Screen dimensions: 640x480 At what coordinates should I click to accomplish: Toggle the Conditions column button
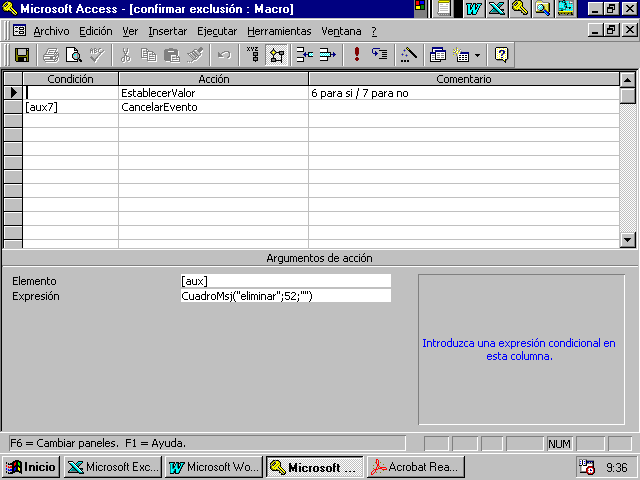pyautogui.click(x=276, y=55)
